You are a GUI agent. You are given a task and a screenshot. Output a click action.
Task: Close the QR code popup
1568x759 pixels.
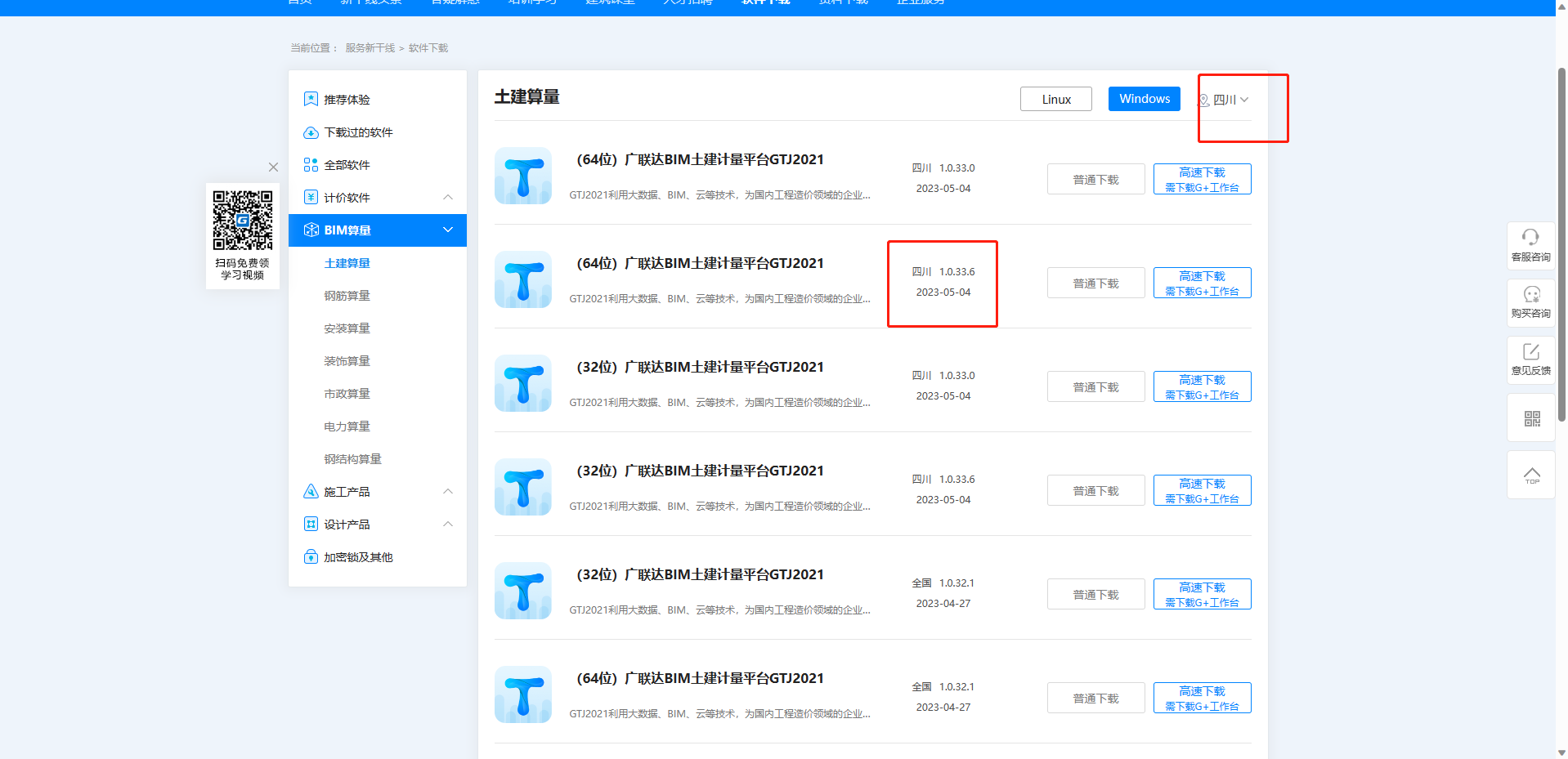coord(273,167)
